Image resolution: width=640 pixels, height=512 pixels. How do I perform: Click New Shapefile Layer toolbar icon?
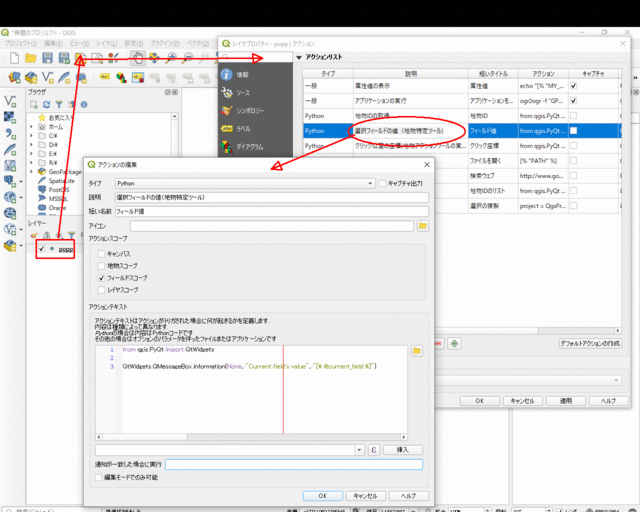(x=48, y=77)
